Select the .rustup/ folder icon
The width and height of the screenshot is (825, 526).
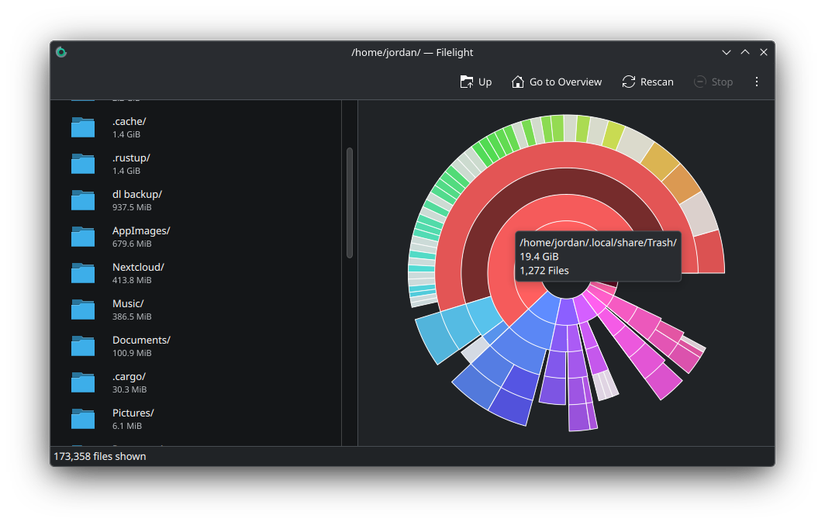83,164
